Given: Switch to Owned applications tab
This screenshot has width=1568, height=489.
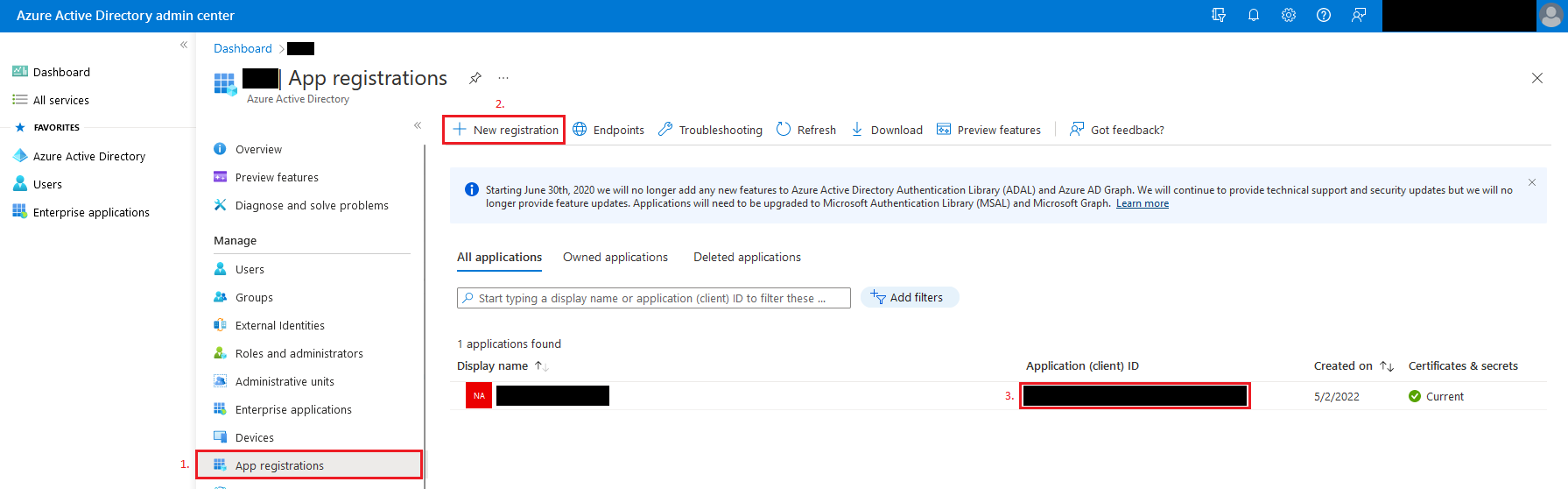Looking at the screenshot, I should [x=615, y=257].
